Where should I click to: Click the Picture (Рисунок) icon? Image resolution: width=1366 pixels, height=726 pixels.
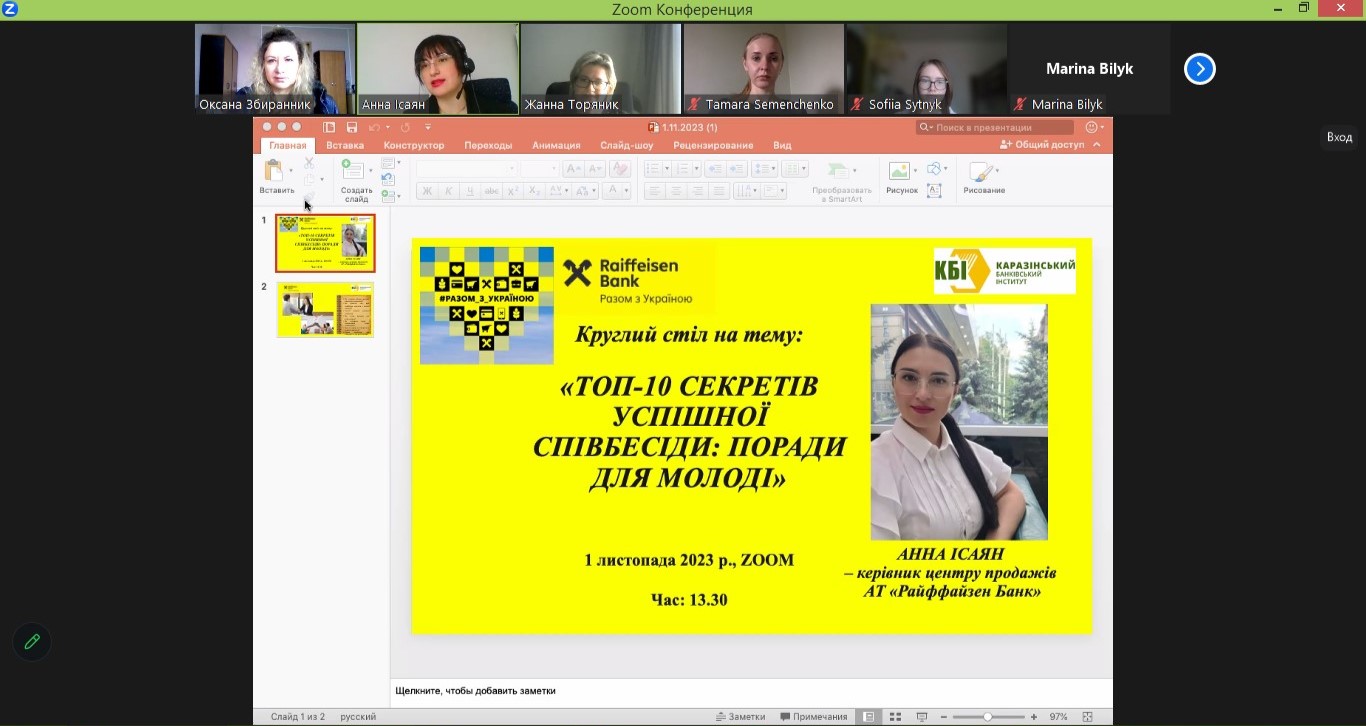tap(899, 171)
